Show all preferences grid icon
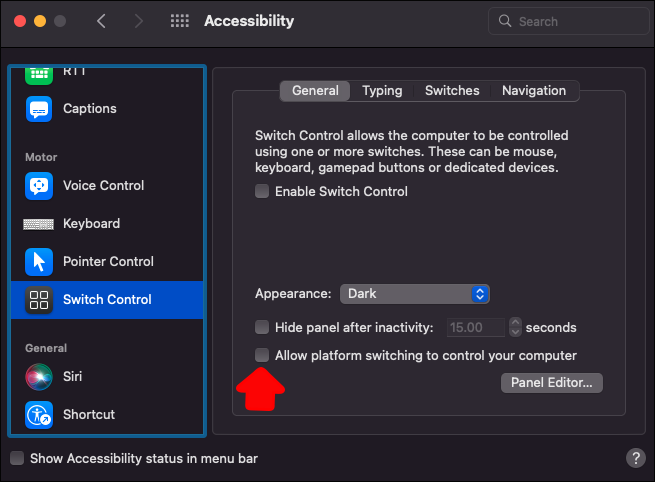 180,21
